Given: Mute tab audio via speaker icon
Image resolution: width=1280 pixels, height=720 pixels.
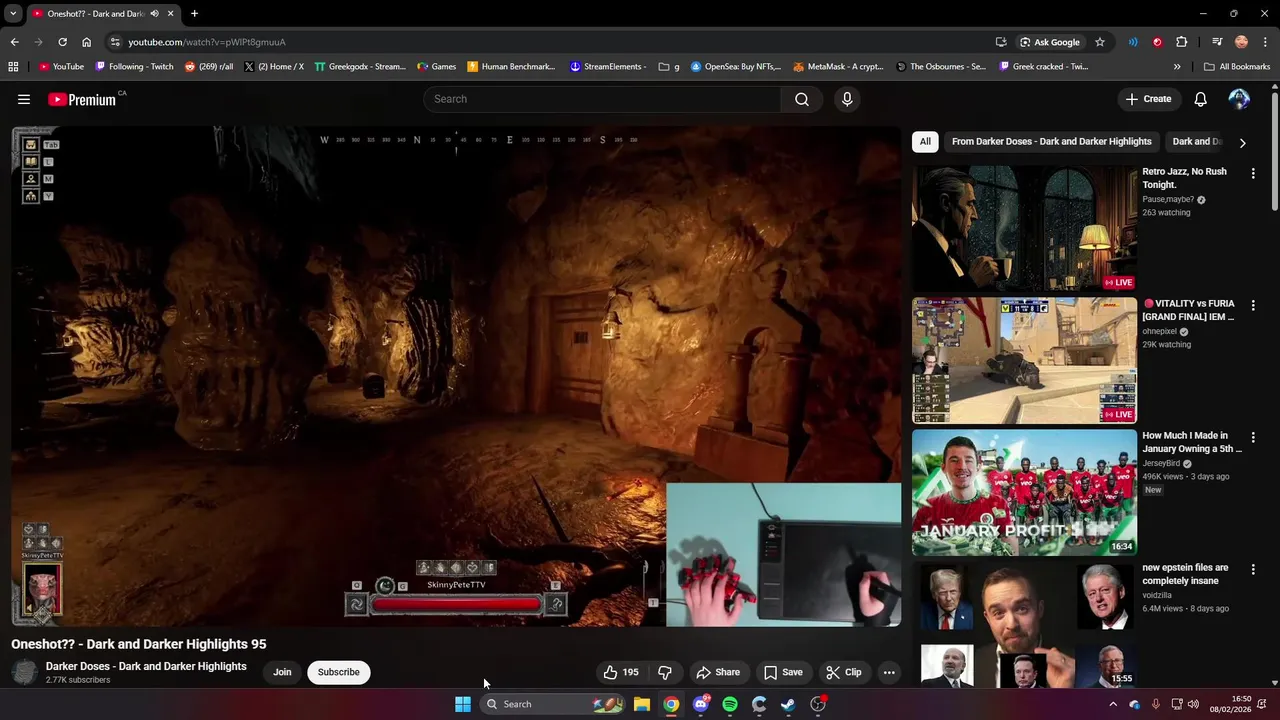Looking at the screenshot, I should 154,14.
